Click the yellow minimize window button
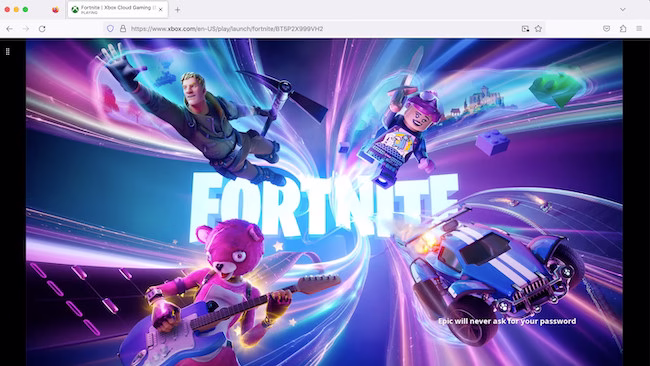 16,10
